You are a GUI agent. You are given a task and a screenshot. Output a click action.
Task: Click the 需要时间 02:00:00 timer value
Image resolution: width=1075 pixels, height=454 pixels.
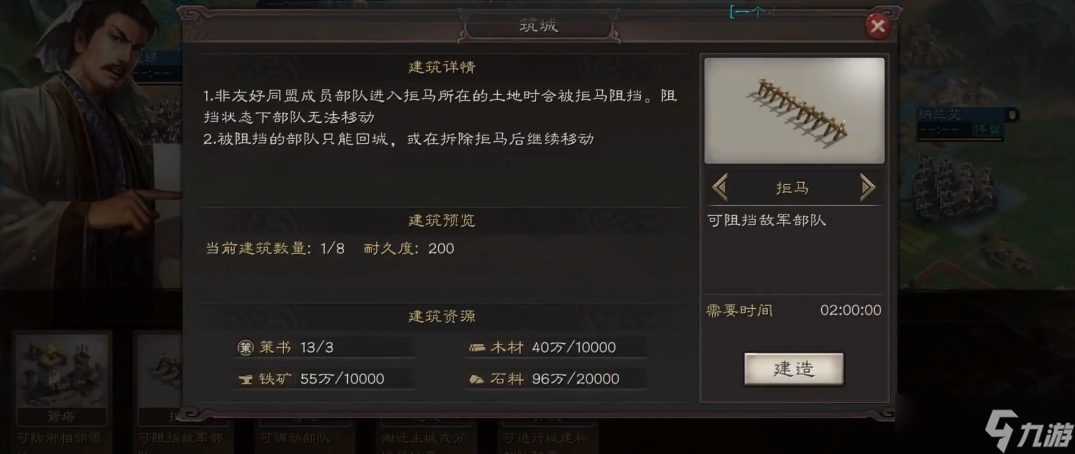point(850,310)
